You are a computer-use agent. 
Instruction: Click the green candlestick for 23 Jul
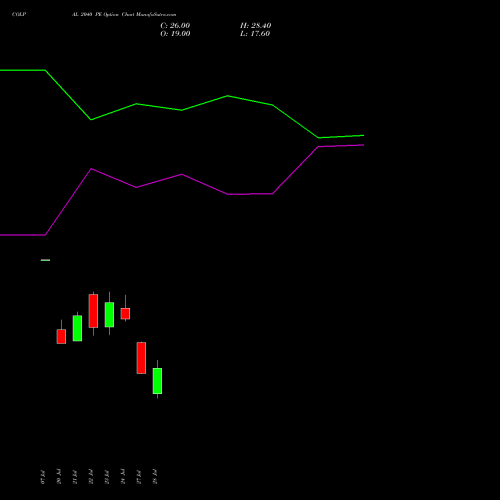pos(109,314)
